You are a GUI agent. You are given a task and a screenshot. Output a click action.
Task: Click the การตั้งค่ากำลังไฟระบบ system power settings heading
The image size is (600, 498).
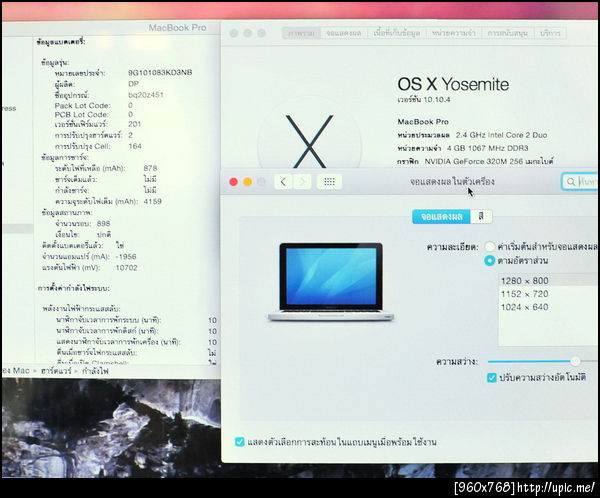pos(74,288)
